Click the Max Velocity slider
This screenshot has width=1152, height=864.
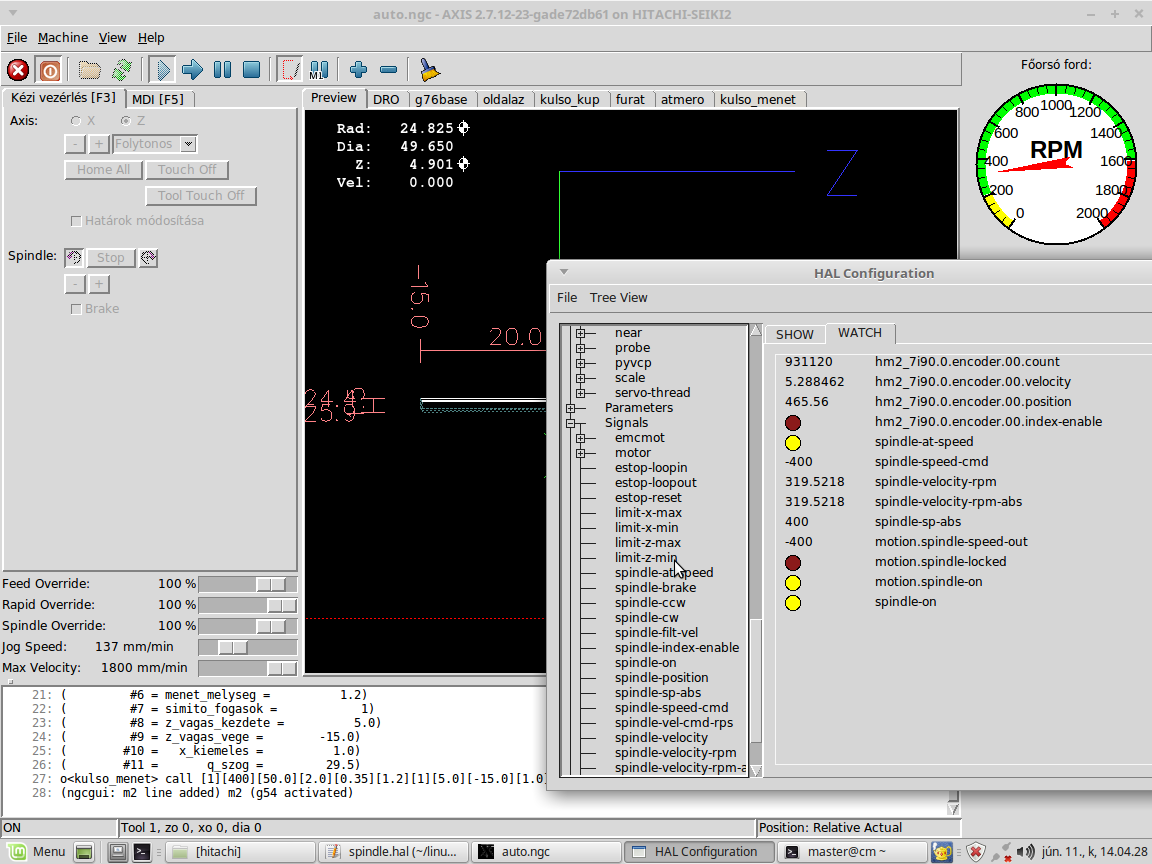point(248,668)
